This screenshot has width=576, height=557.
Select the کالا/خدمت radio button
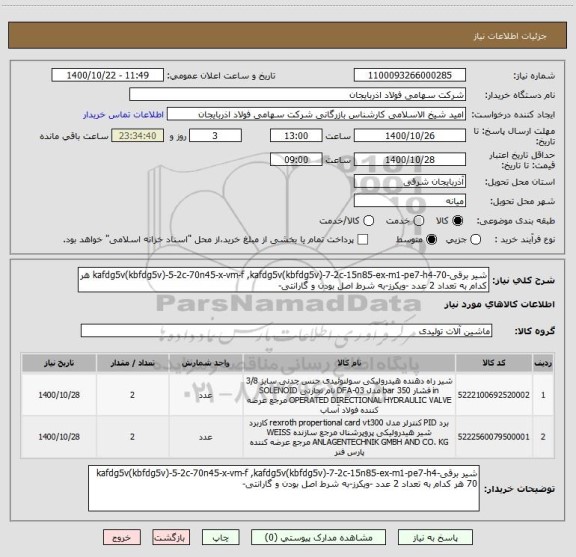368,221
